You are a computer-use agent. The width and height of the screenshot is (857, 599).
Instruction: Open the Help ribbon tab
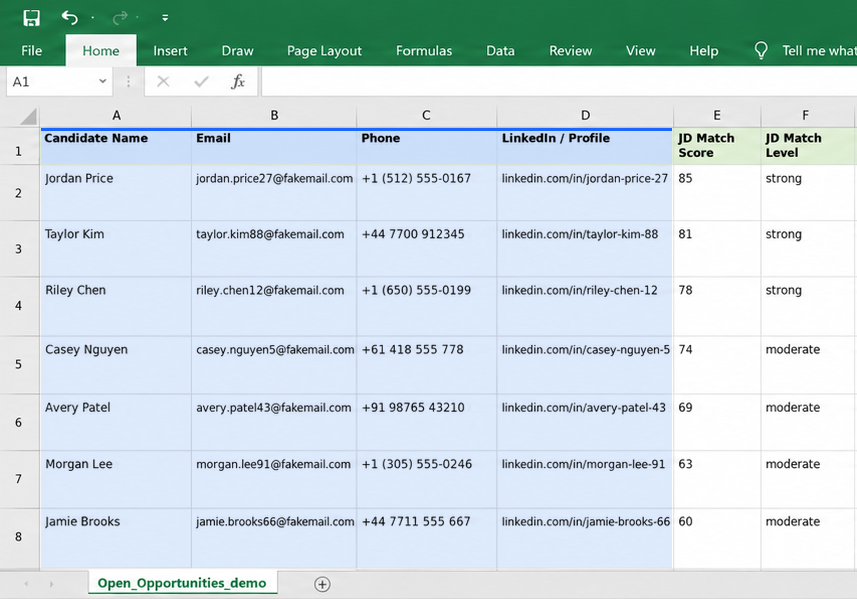[704, 51]
